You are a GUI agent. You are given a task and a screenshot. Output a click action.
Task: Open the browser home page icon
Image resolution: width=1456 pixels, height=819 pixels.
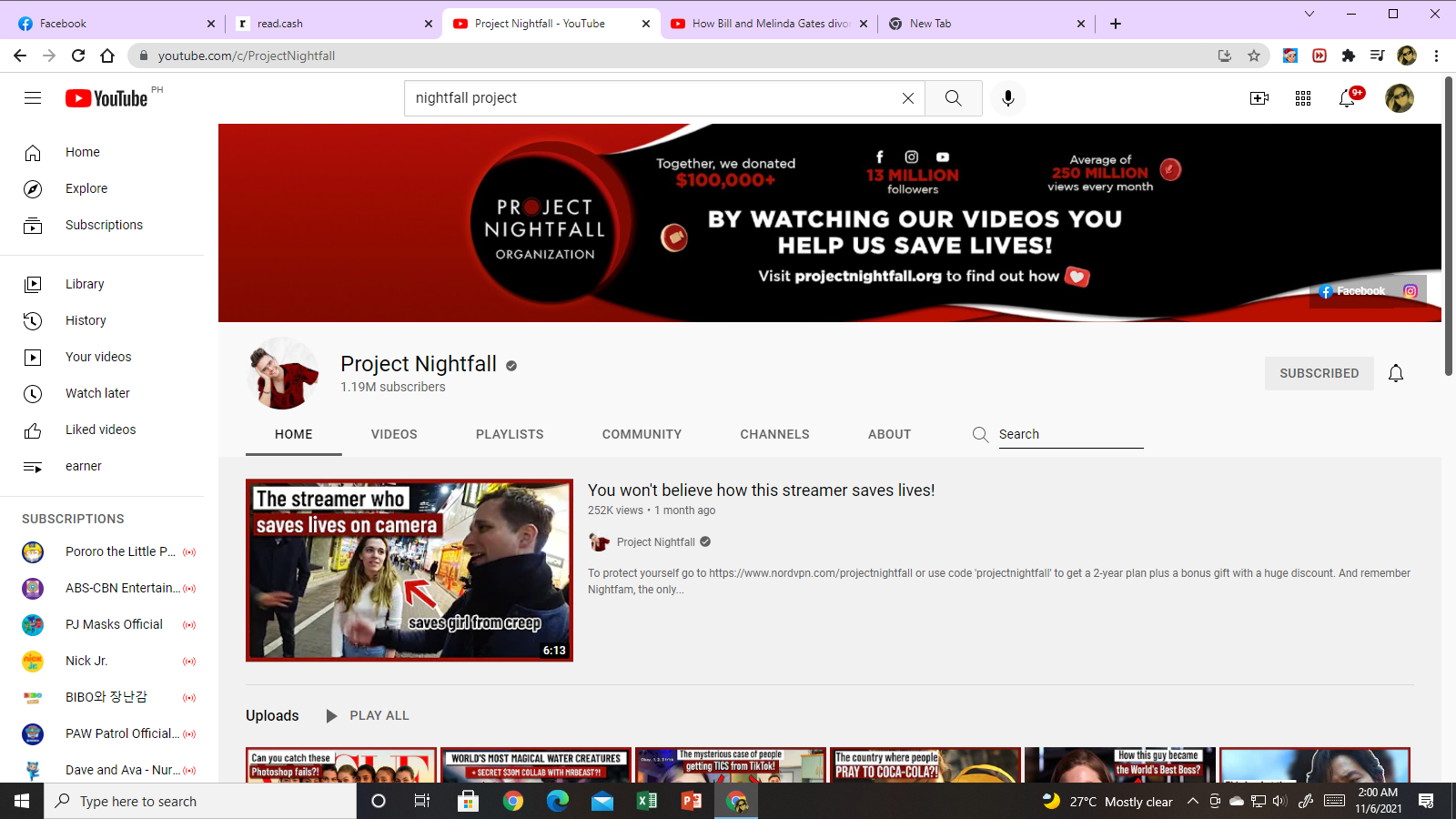point(107,56)
